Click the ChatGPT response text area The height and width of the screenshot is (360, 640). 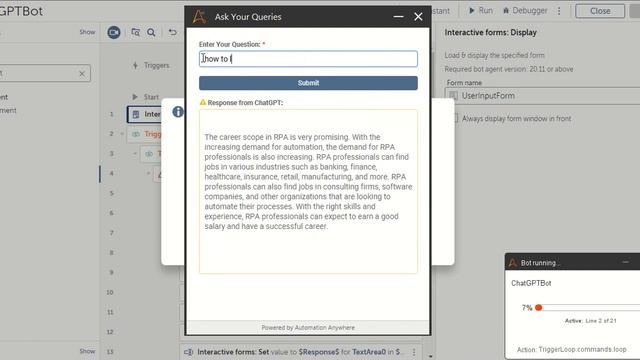[x=308, y=191]
